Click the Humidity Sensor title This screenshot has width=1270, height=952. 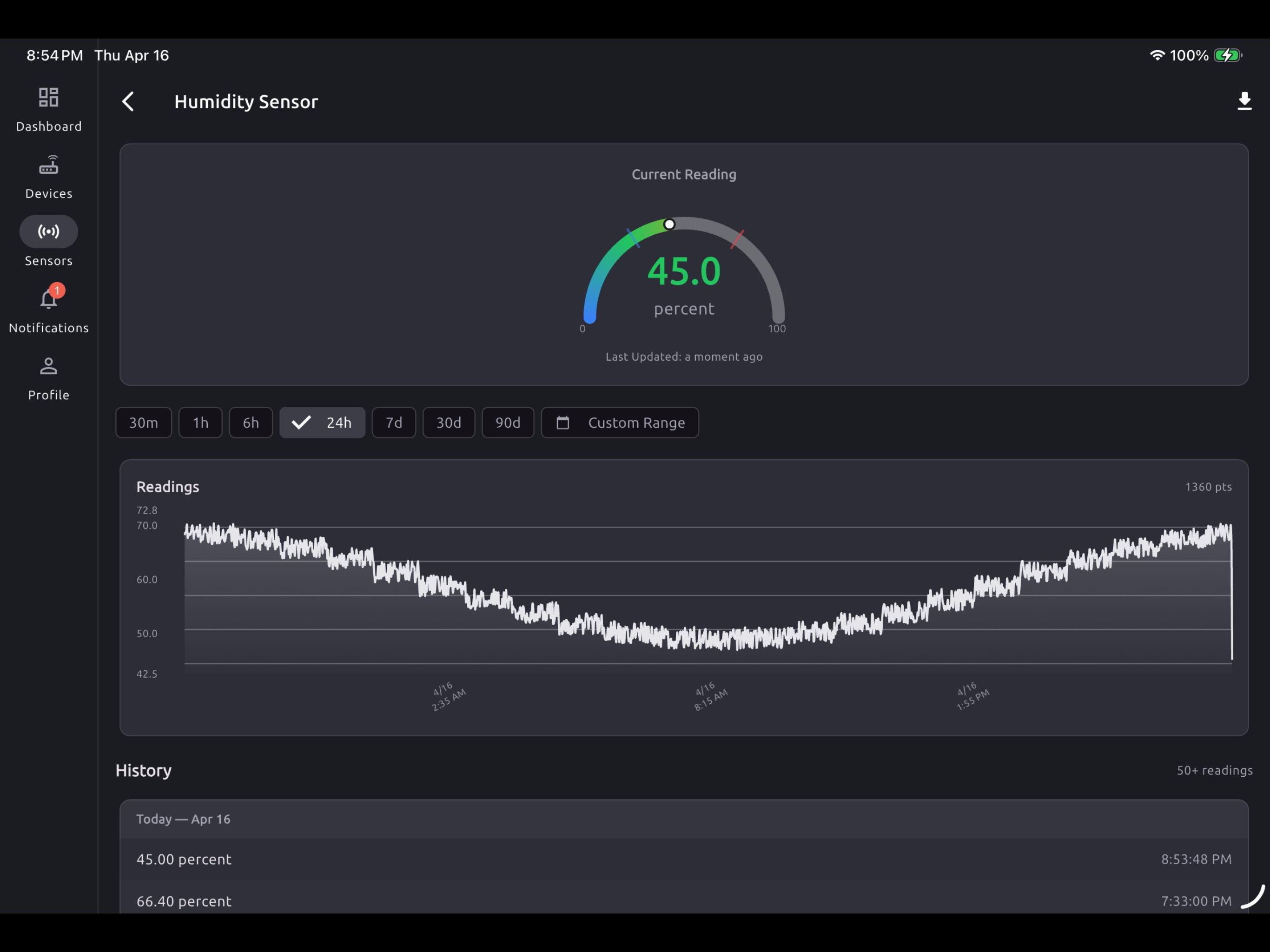coord(246,102)
